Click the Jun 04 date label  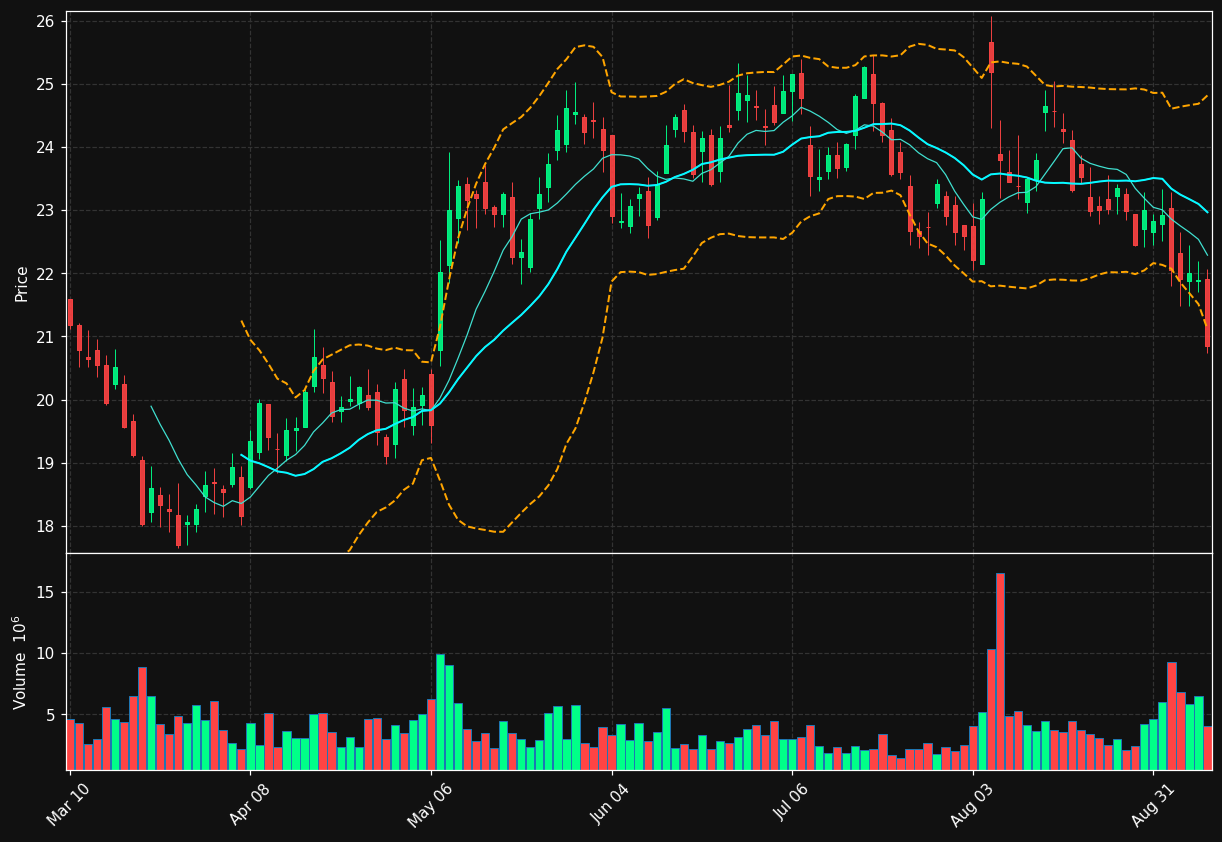tap(611, 803)
